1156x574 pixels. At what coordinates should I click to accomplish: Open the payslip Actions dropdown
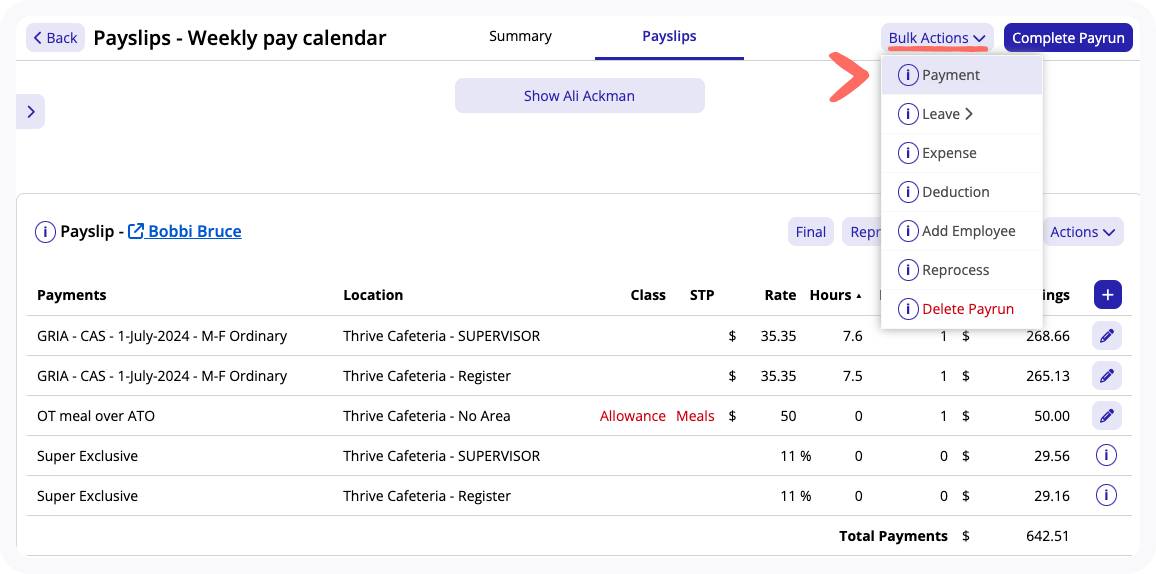pyautogui.click(x=1082, y=232)
